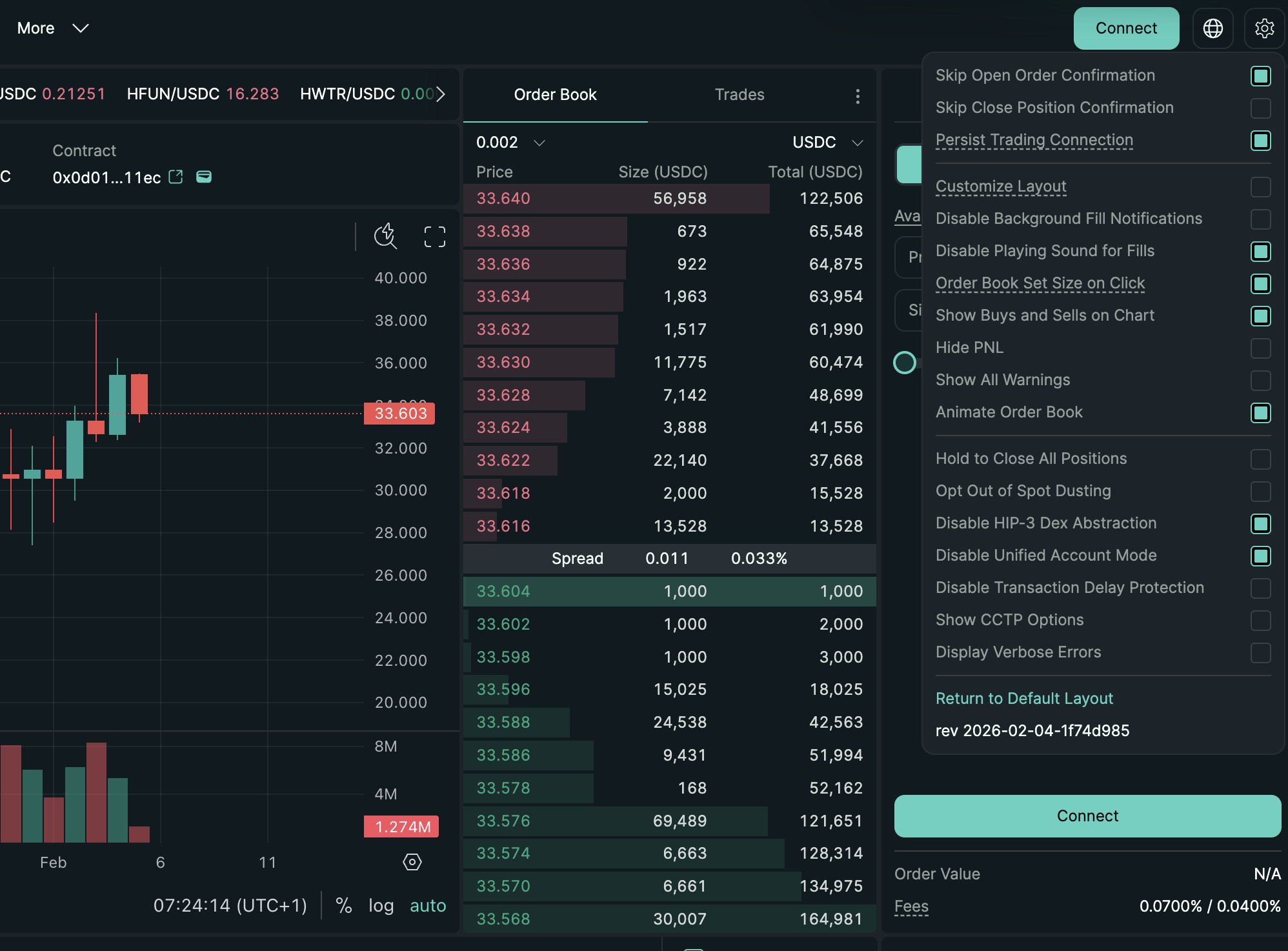1288x951 pixels.
Task: Open order book three-dot options menu
Action: pos(857,96)
